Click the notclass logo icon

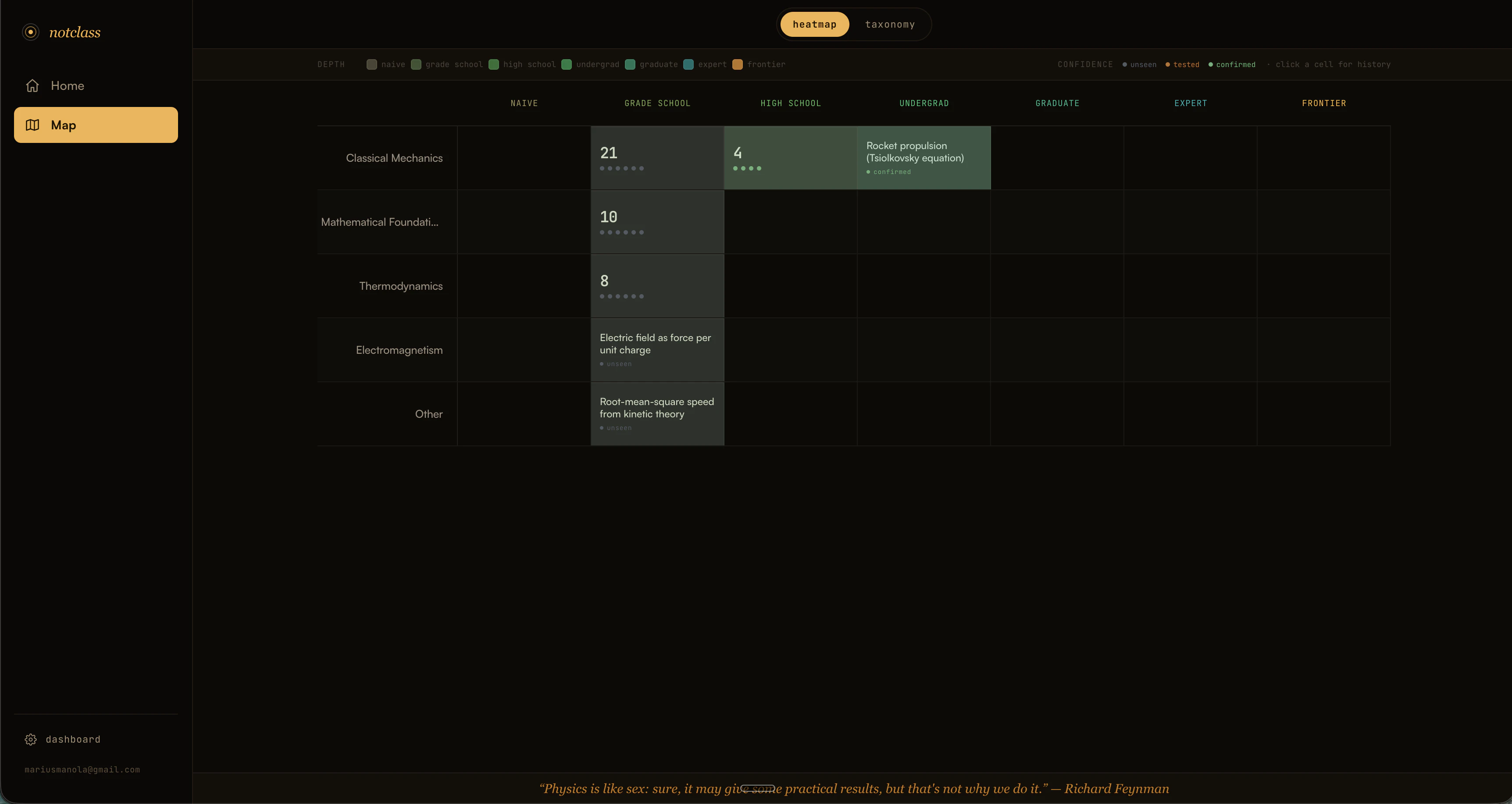31,32
